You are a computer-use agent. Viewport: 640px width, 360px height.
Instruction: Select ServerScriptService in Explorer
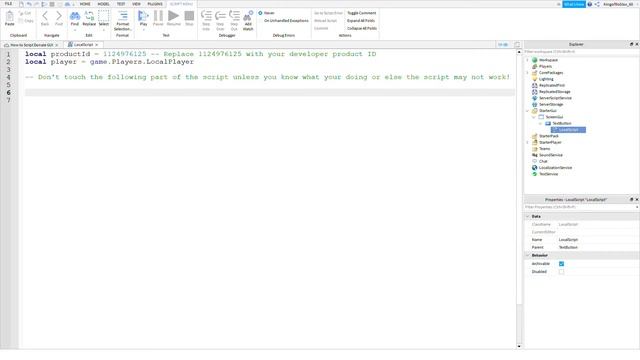(555, 98)
